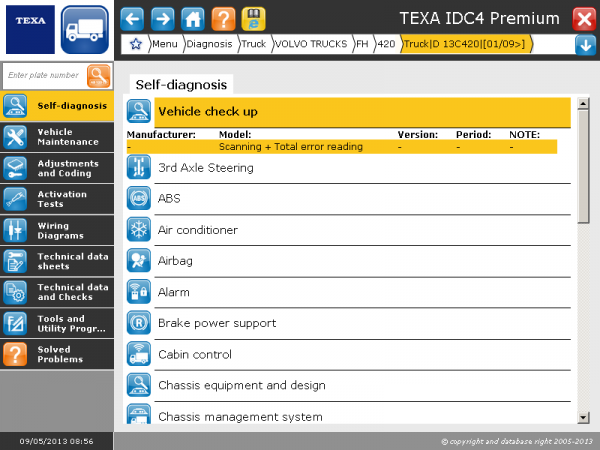Click the Vehicle check up icon

point(139,111)
